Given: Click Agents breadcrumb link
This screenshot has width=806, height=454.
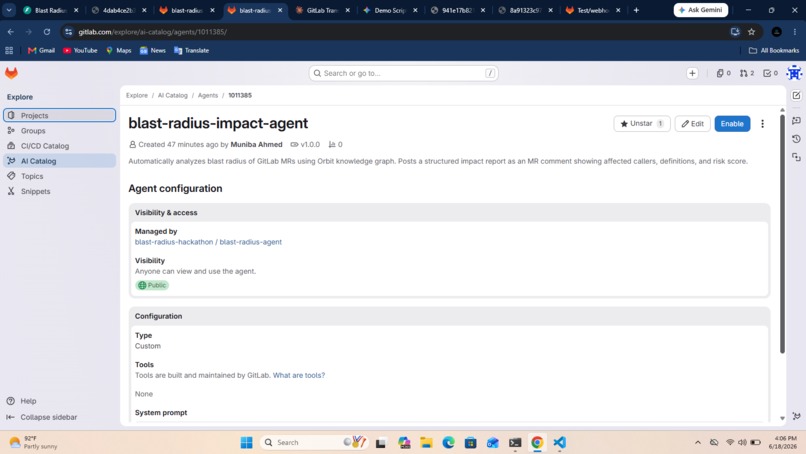Looking at the screenshot, I should (x=208, y=95).
